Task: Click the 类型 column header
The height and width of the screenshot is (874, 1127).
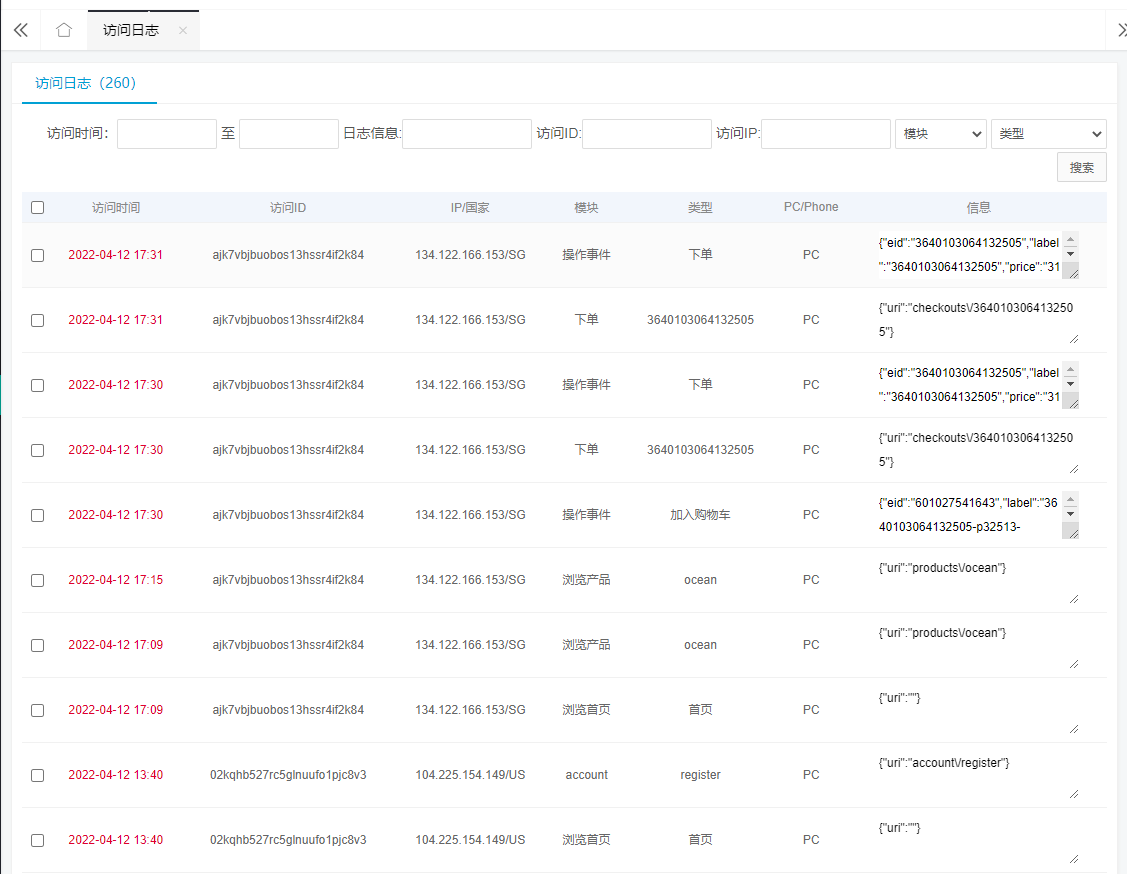Action: coord(700,208)
